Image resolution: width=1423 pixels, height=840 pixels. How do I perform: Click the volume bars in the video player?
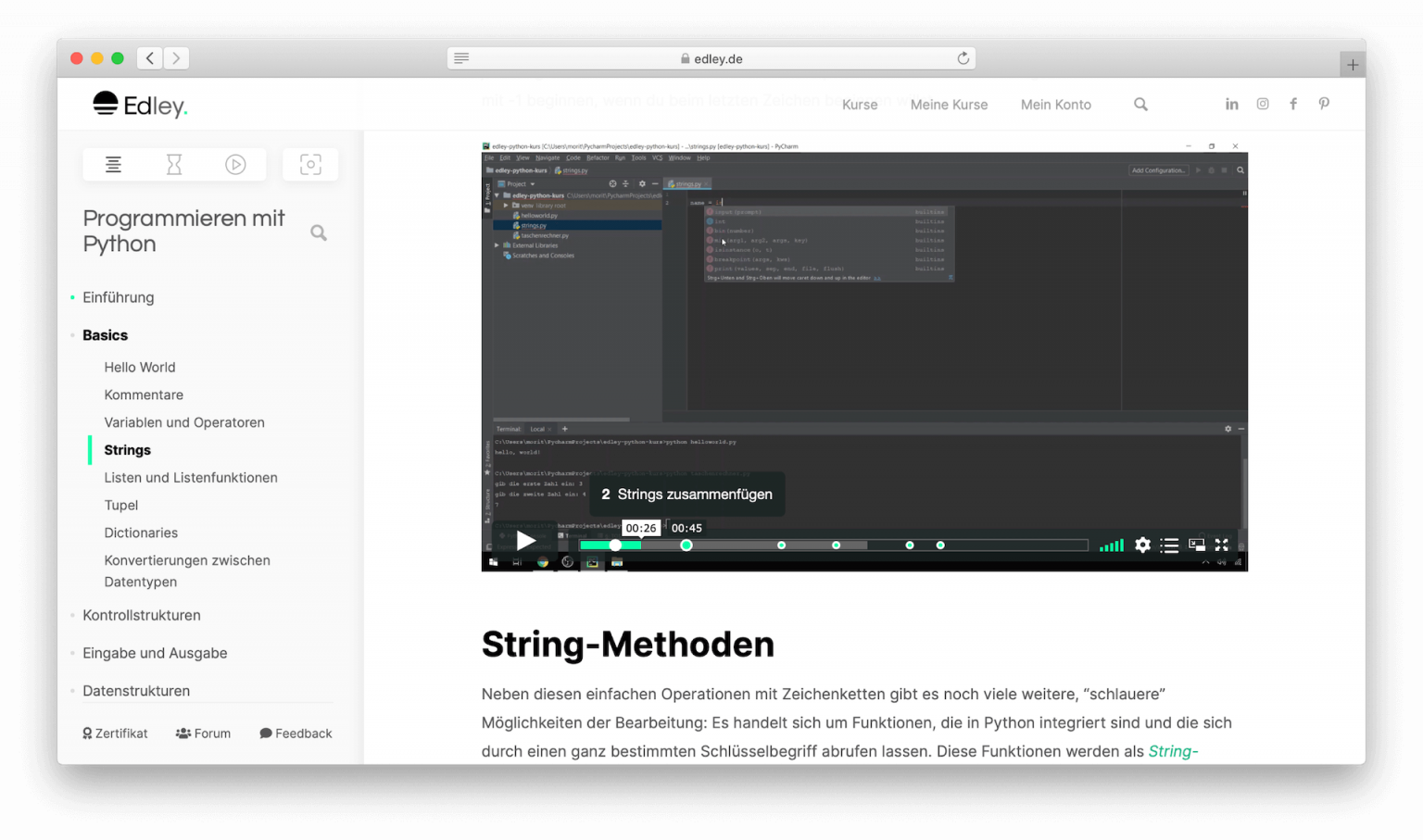(1111, 545)
